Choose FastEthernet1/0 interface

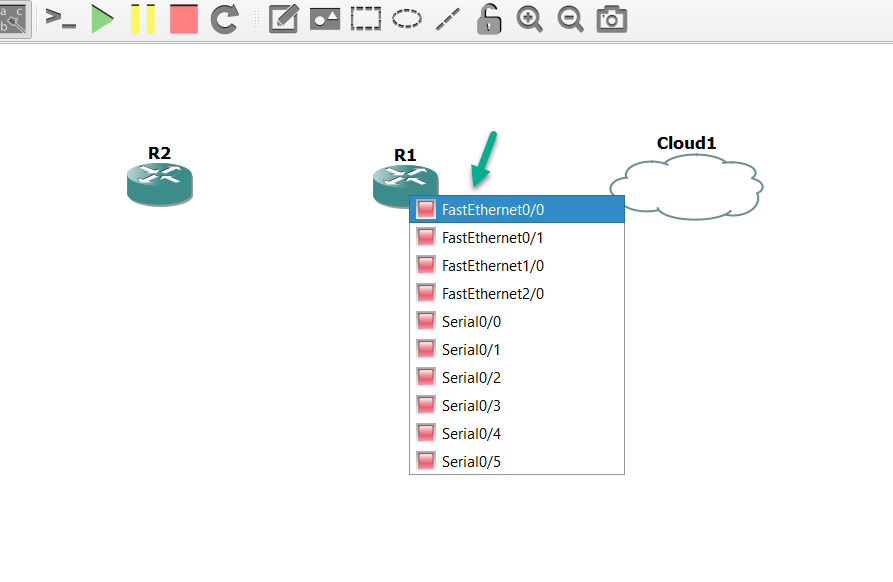point(517,265)
